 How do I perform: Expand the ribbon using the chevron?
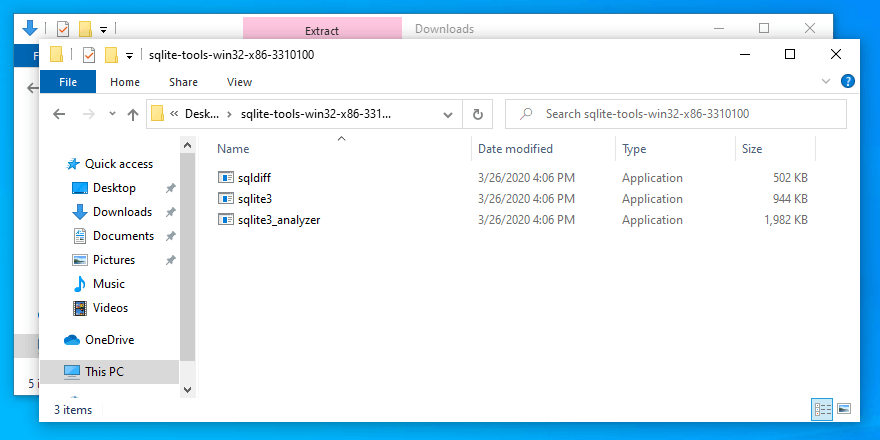[826, 82]
